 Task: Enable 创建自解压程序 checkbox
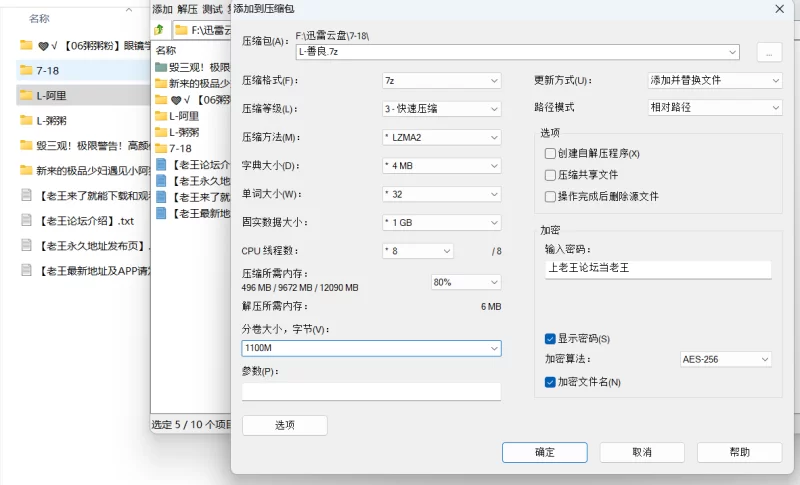coord(550,154)
